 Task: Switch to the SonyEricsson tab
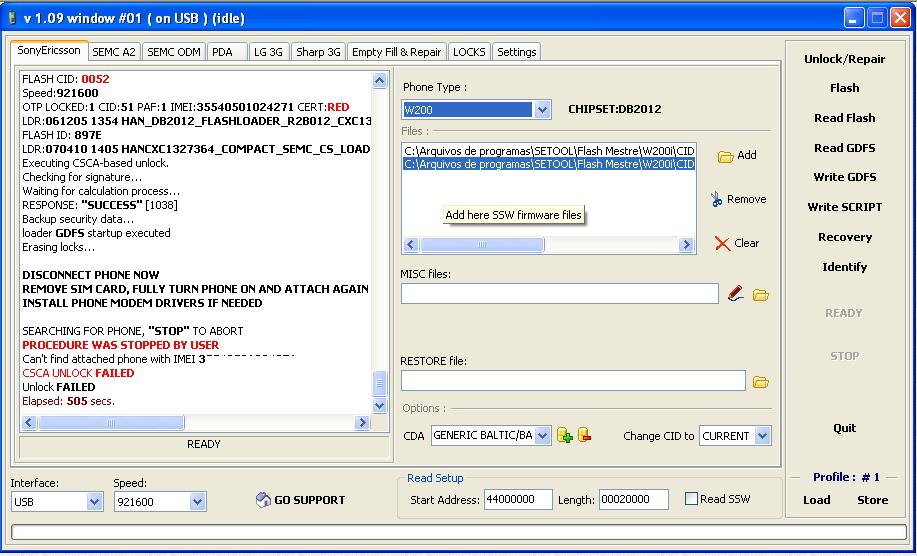[49, 50]
